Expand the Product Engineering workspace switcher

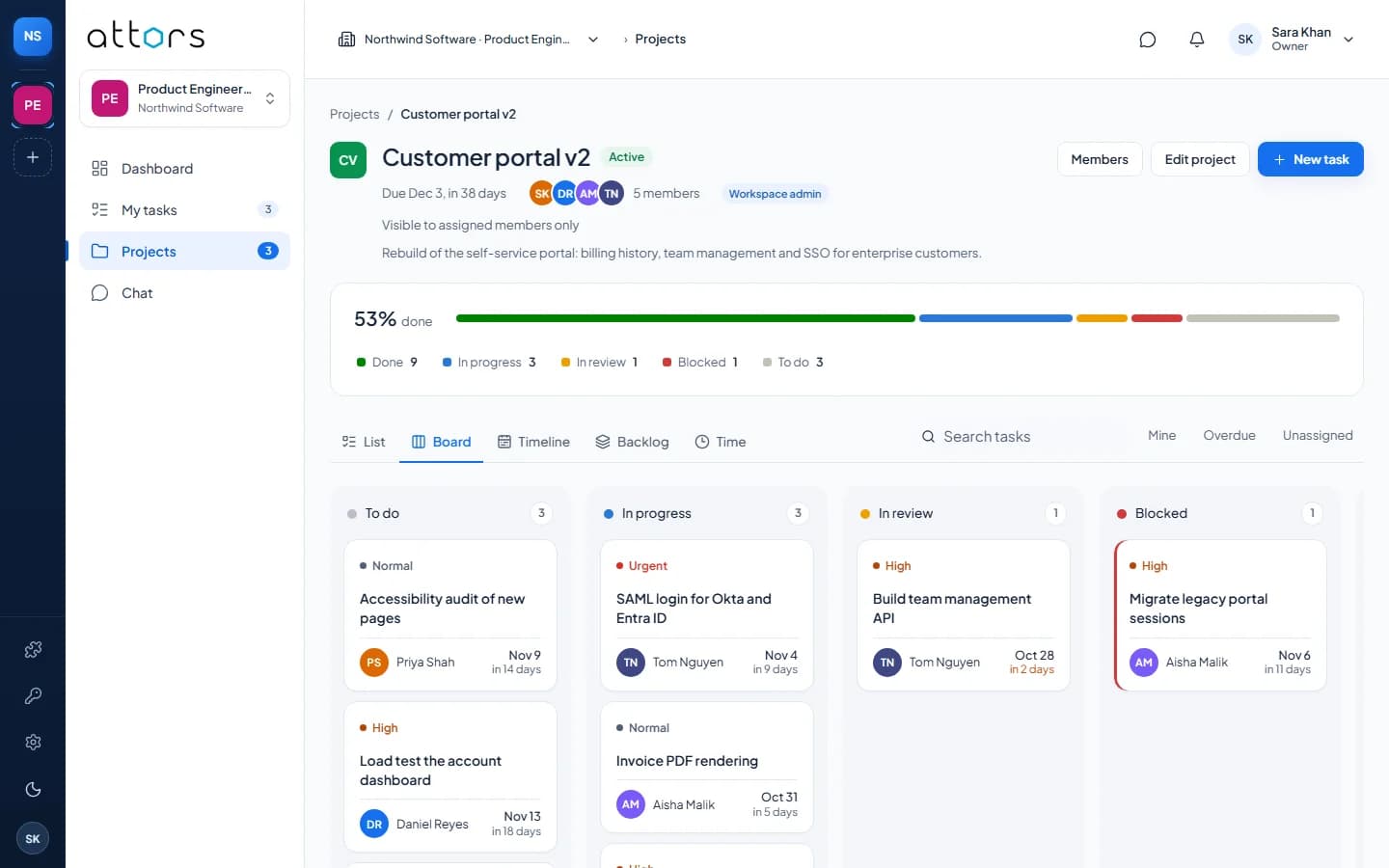[x=184, y=98]
